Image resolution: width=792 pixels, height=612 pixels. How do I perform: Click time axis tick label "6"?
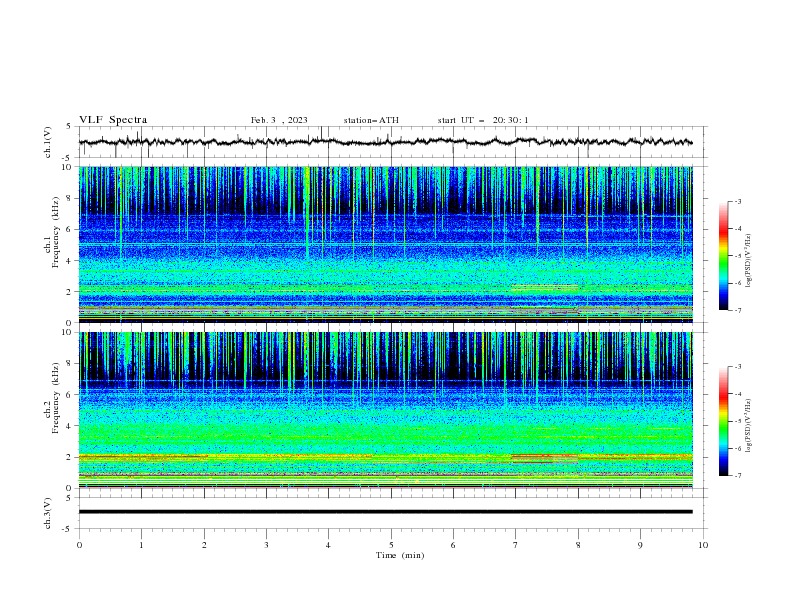pos(453,545)
